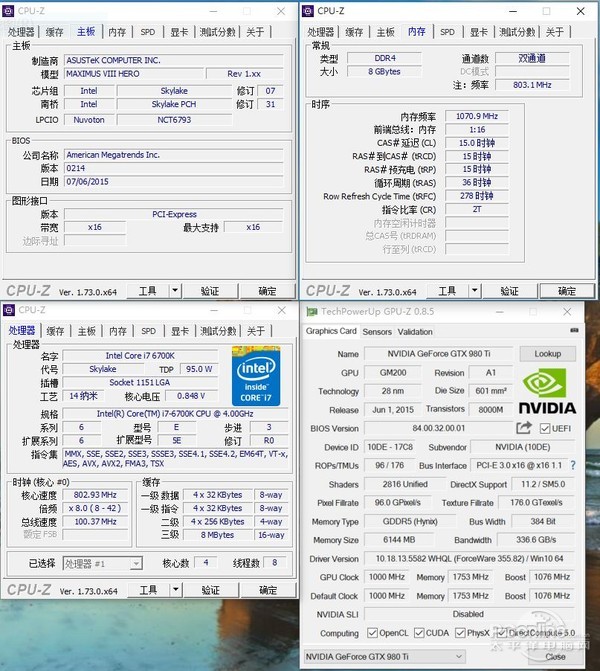Click the NVIDIA SLI status Disabled field
Image resolution: width=600 pixels, height=671 pixels.
[469, 614]
